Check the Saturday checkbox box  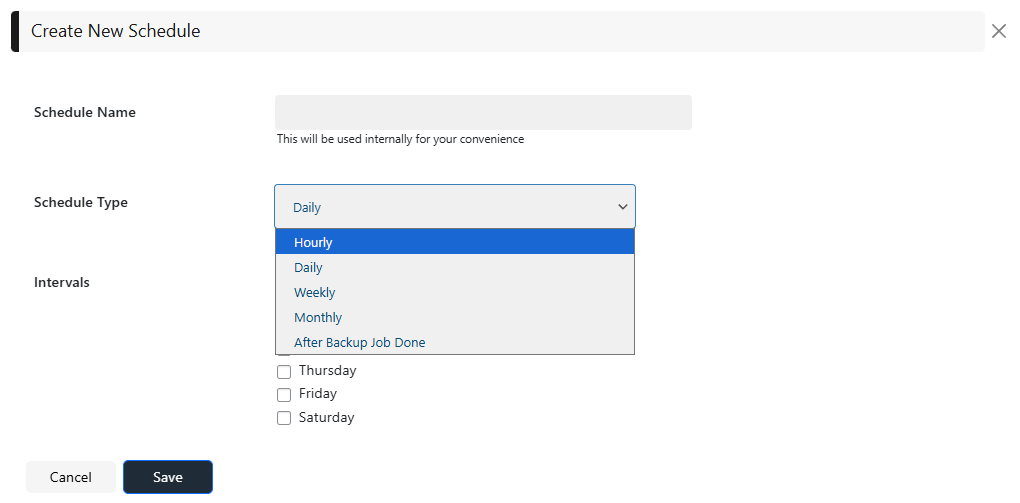284,418
